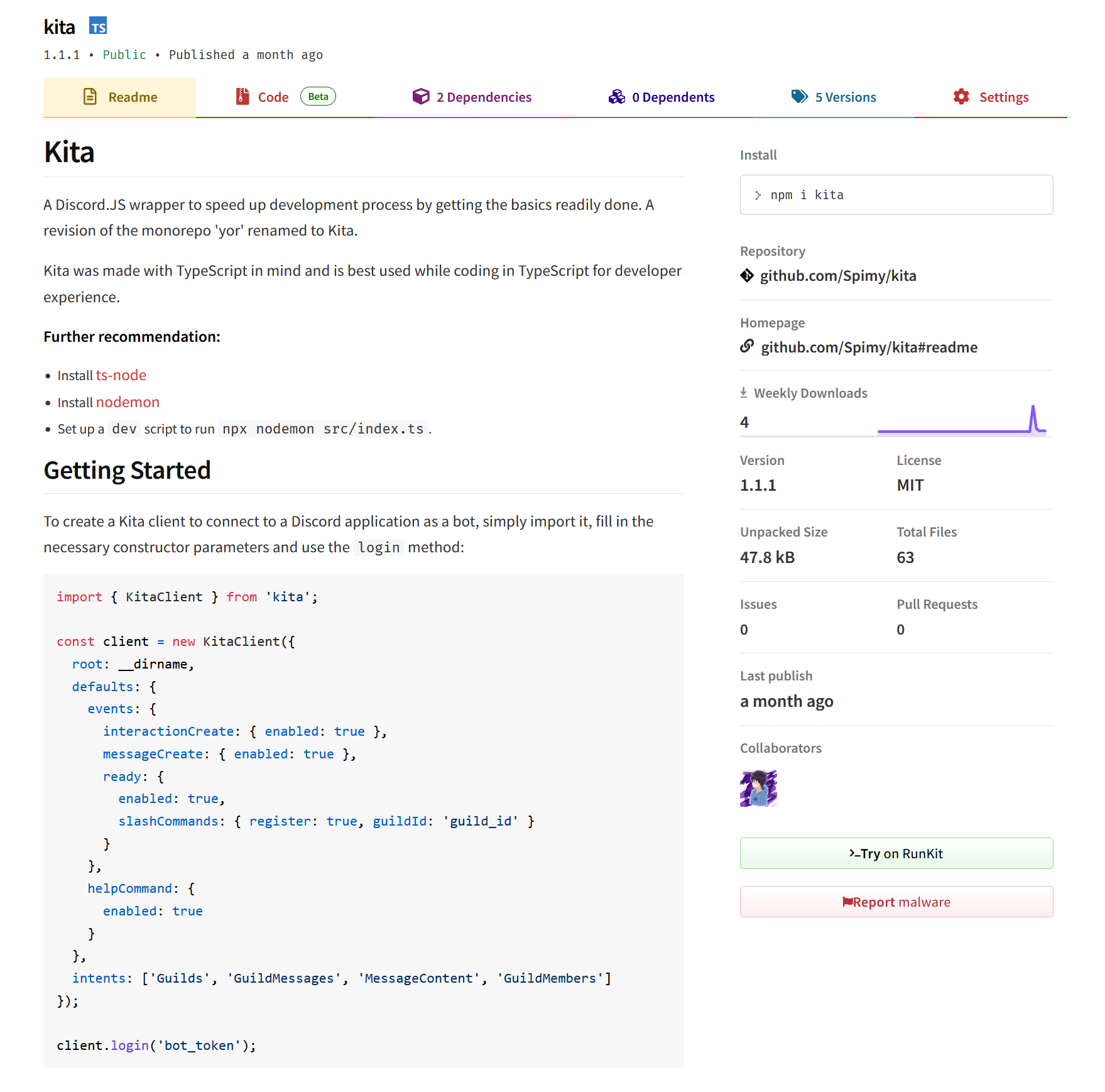The height and width of the screenshot is (1092, 1105).
Task: Open the 5 Versions tab
Action: (834, 97)
